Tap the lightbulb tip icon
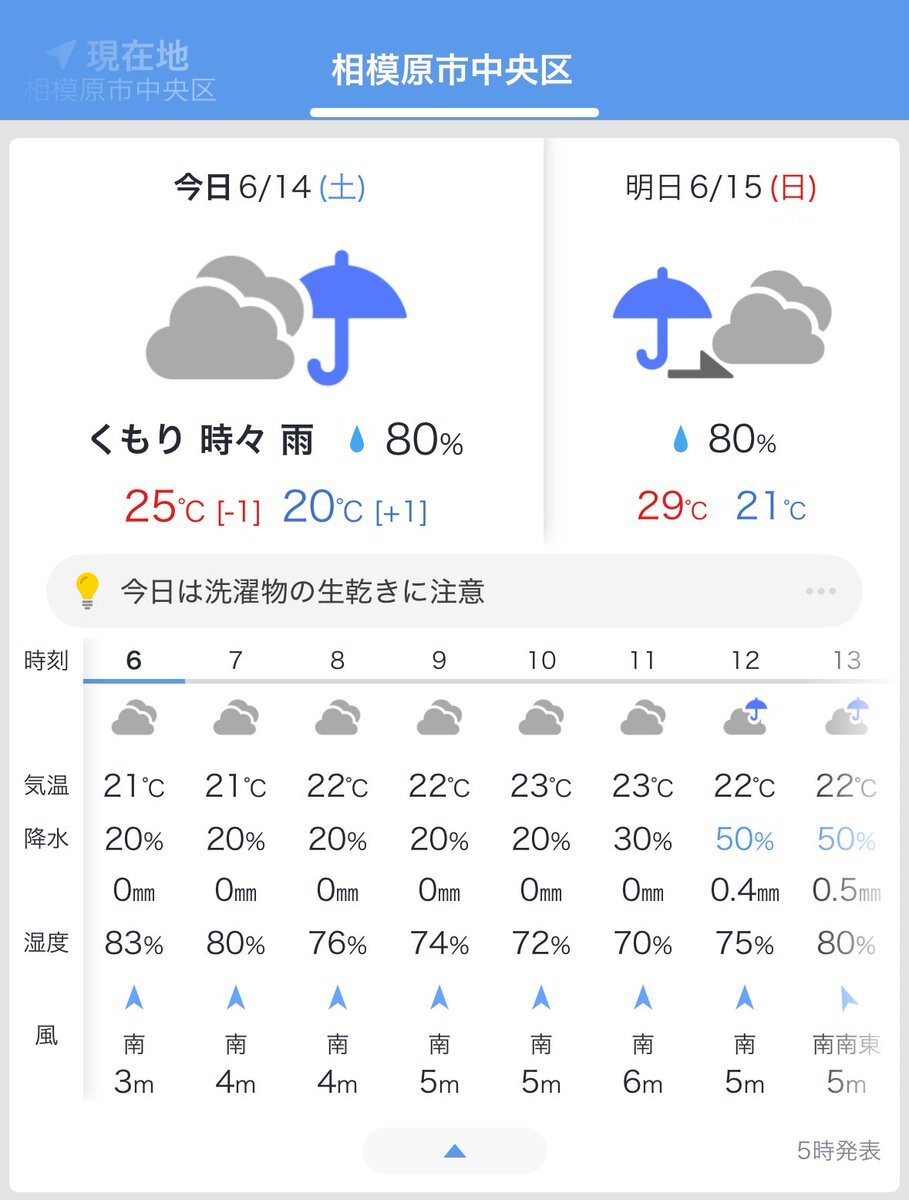This screenshot has width=909, height=1200. (x=88, y=591)
